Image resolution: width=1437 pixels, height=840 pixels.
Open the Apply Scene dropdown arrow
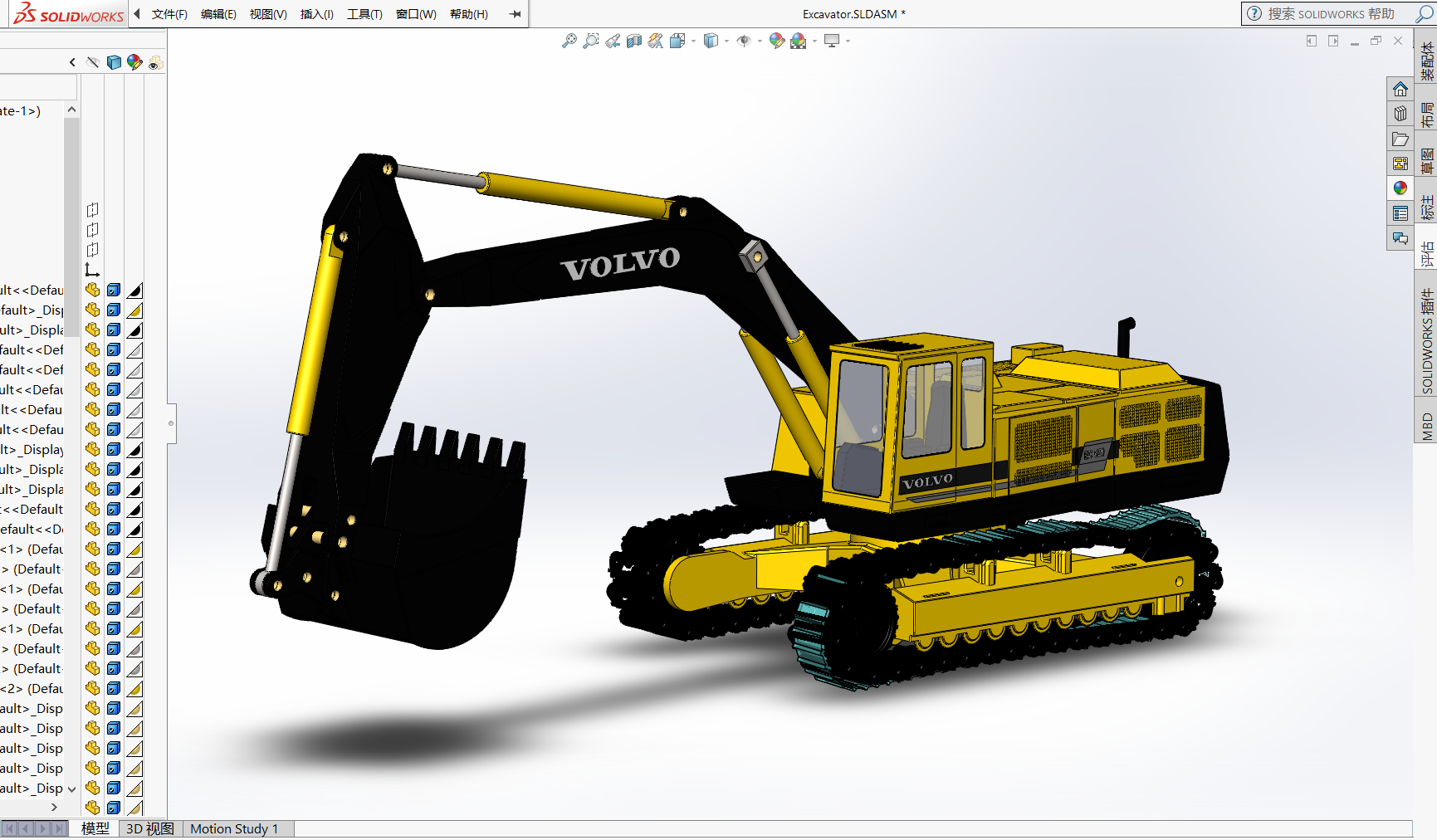(814, 41)
